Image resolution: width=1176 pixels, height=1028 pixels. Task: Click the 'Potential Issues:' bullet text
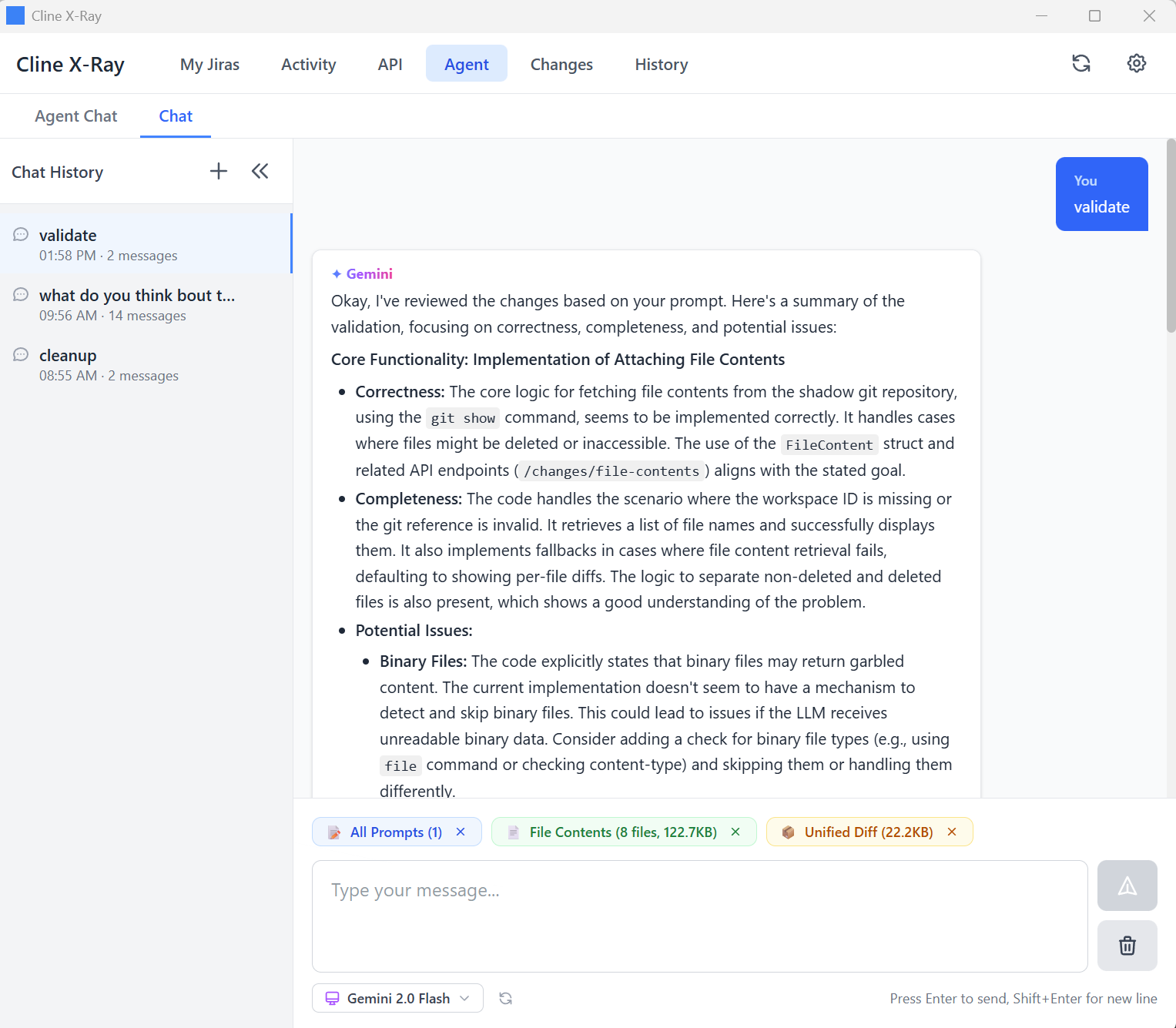pyautogui.click(x=414, y=631)
